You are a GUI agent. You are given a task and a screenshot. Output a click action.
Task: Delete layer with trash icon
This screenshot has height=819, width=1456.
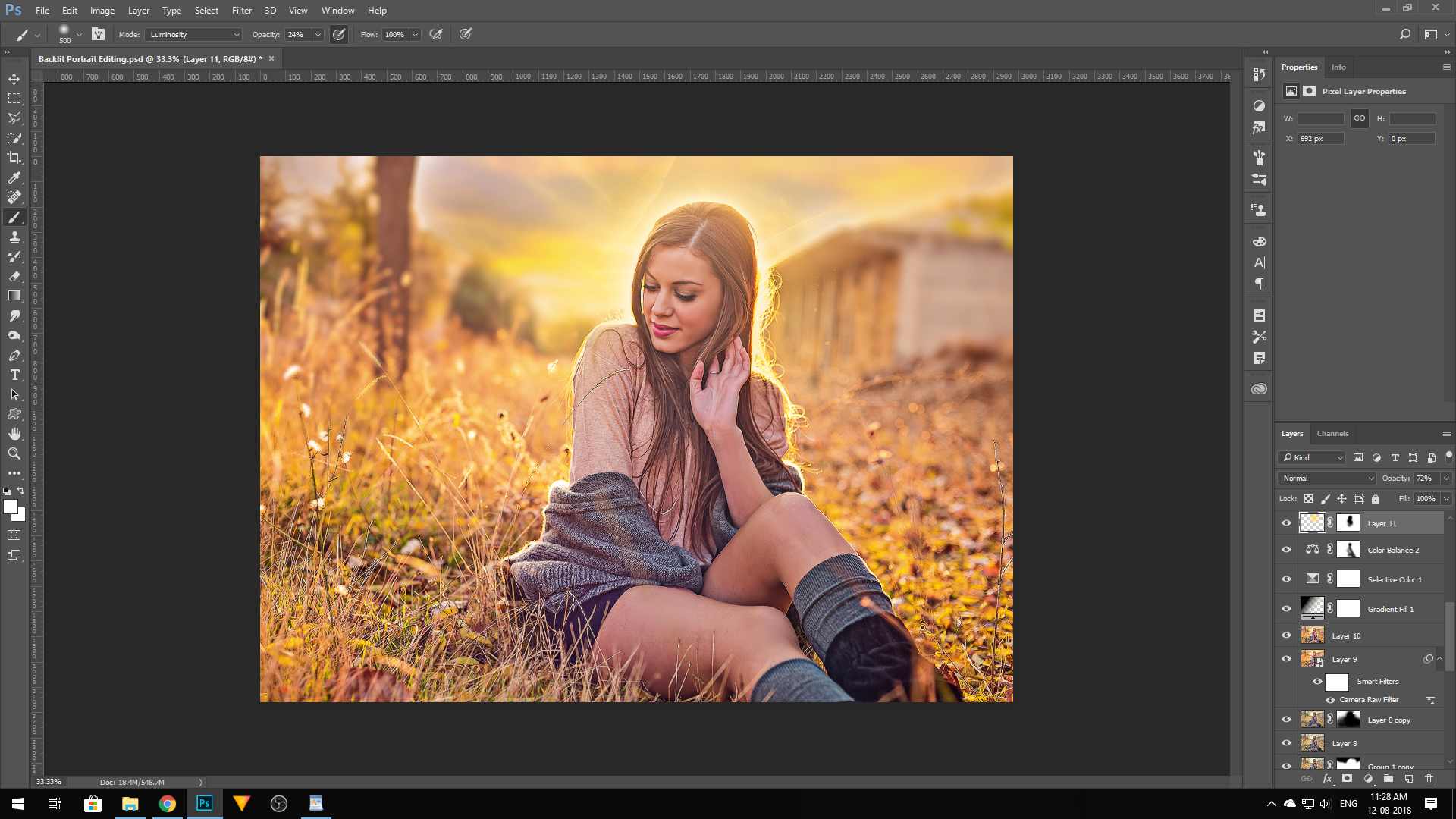click(x=1429, y=779)
